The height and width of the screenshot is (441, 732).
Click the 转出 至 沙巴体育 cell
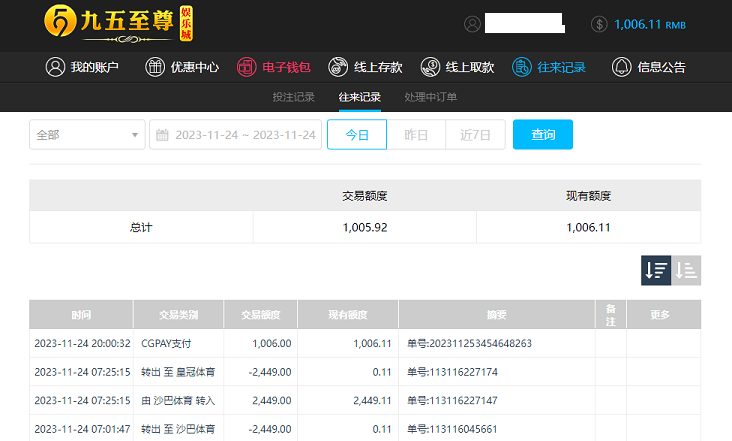[x=178, y=429]
